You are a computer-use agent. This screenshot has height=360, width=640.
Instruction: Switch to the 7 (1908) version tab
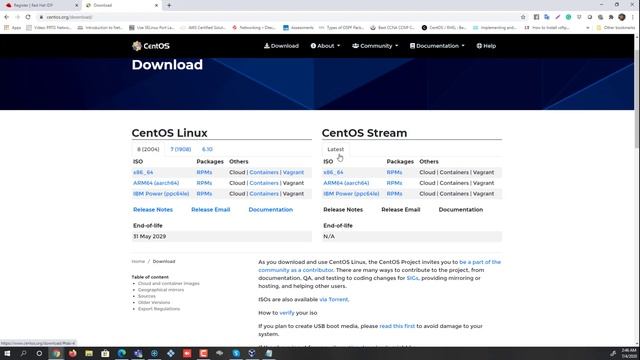point(181,149)
